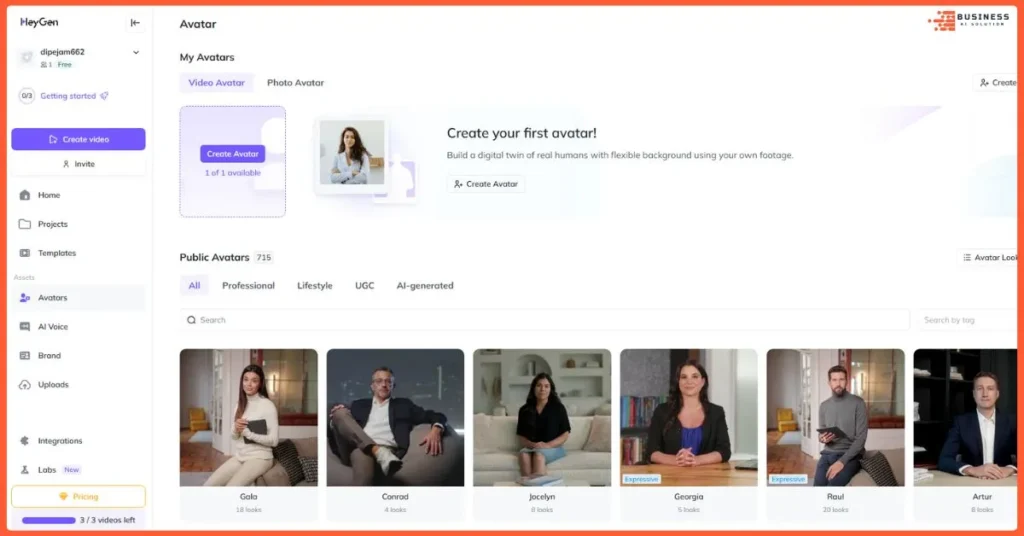This screenshot has width=1024, height=536.
Task: Click the Conrad name label
Action: [395, 497]
